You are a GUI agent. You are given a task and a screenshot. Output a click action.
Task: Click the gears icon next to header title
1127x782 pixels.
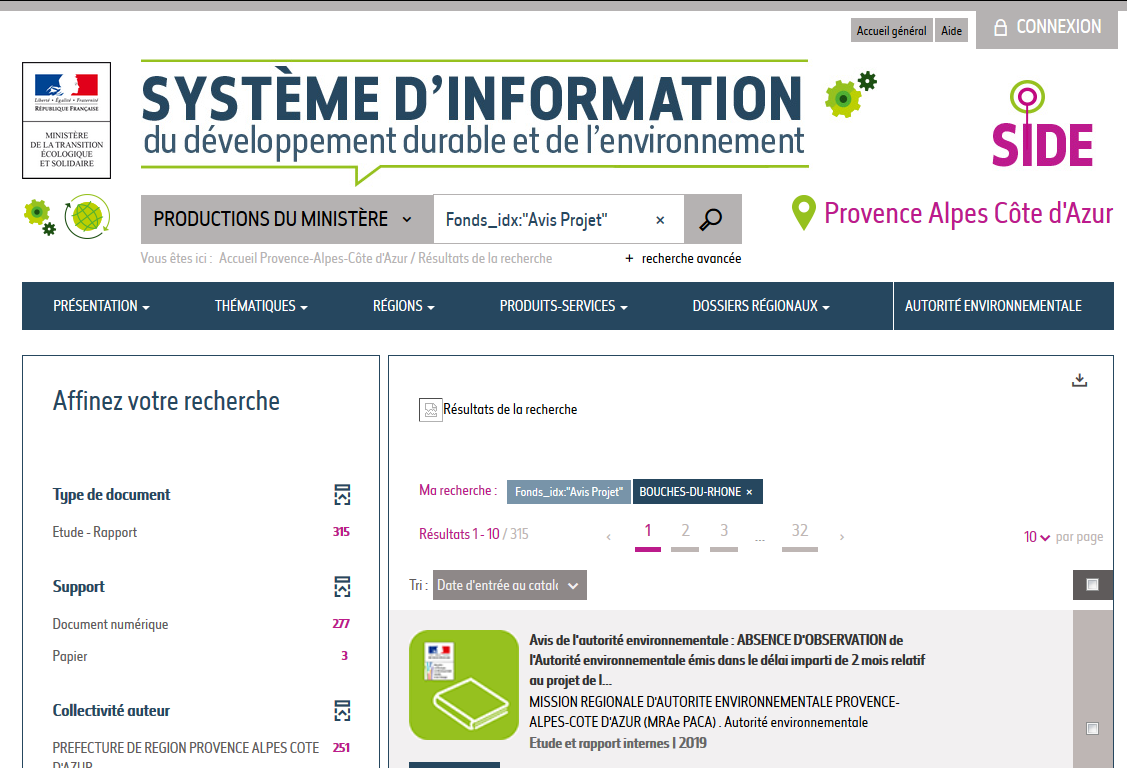point(851,94)
